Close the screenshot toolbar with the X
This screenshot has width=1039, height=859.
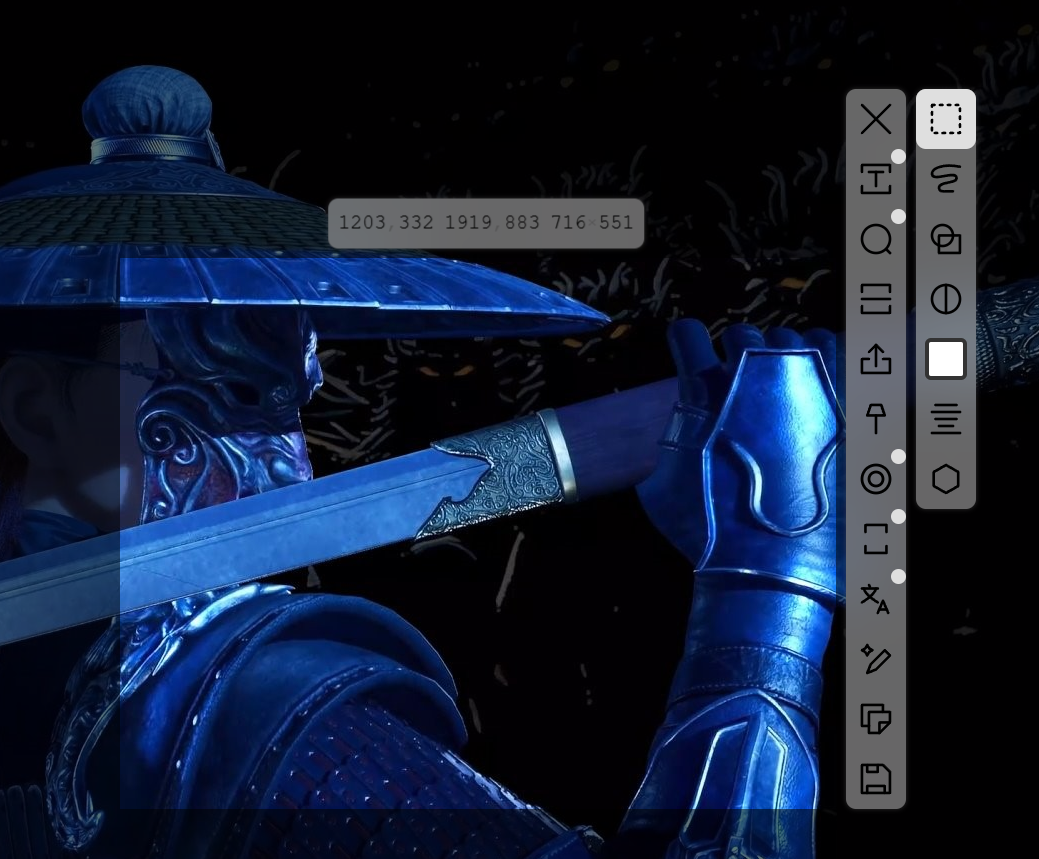(x=876, y=120)
